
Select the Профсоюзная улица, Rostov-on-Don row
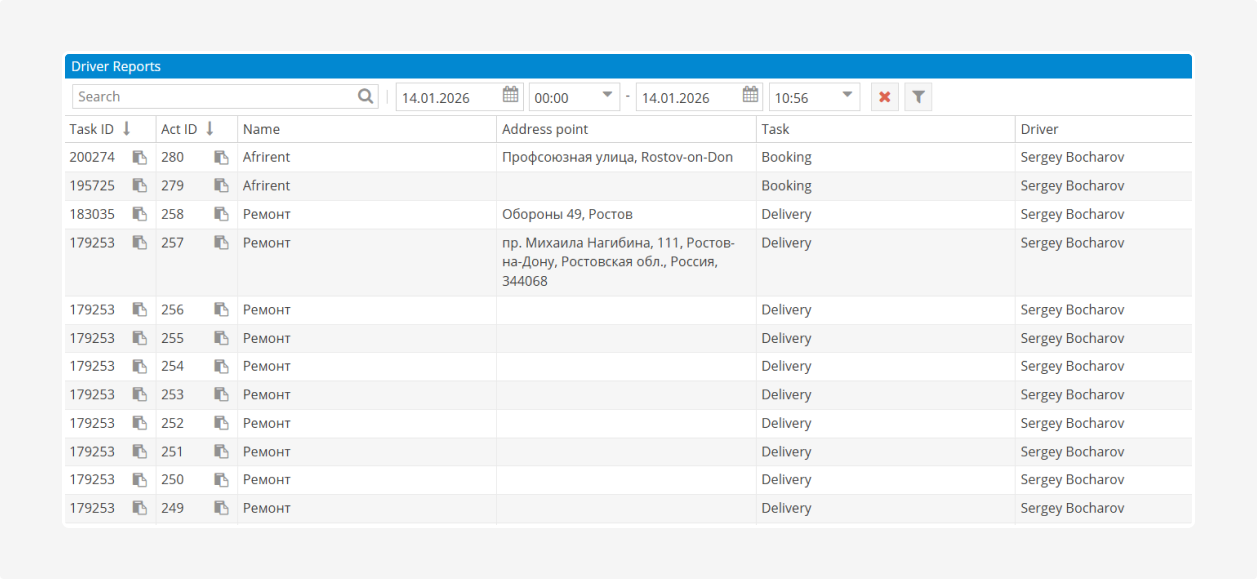[617, 157]
